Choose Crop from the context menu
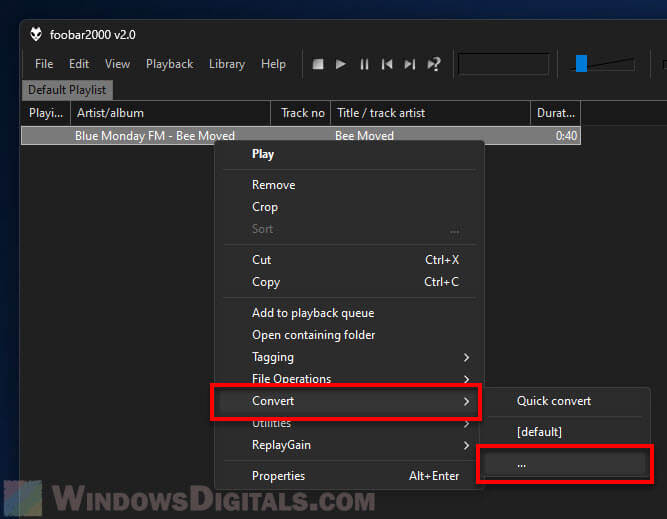Image resolution: width=667 pixels, height=519 pixels. 349,207
